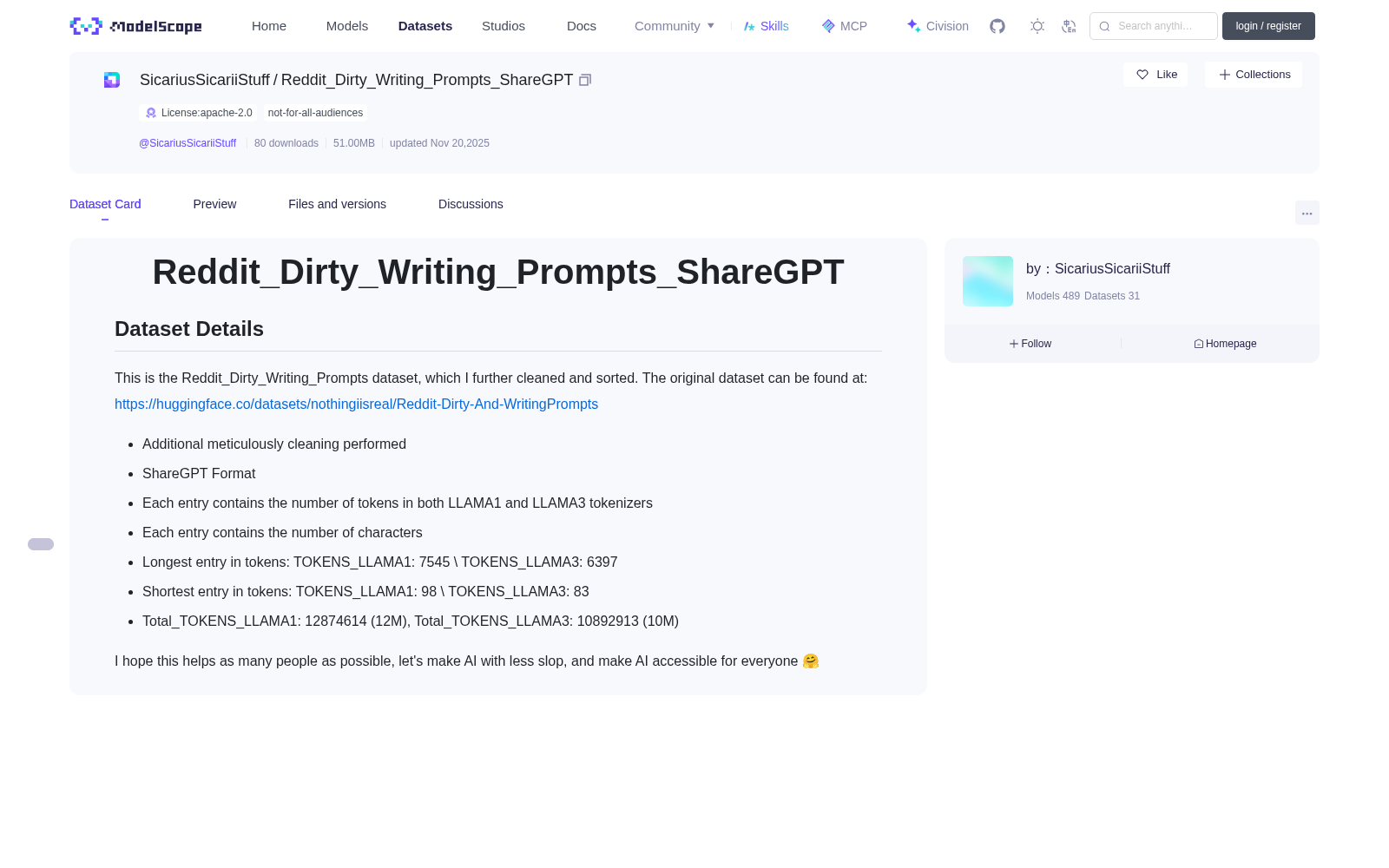Image resolution: width=1389 pixels, height=868 pixels.
Task: Click the "Datasets 31" count
Action: pos(1112,296)
